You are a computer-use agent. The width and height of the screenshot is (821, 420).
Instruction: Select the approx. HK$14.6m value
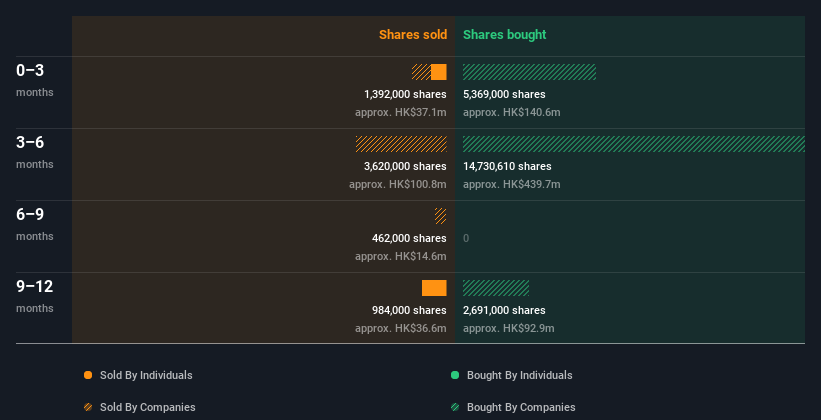pyautogui.click(x=401, y=257)
